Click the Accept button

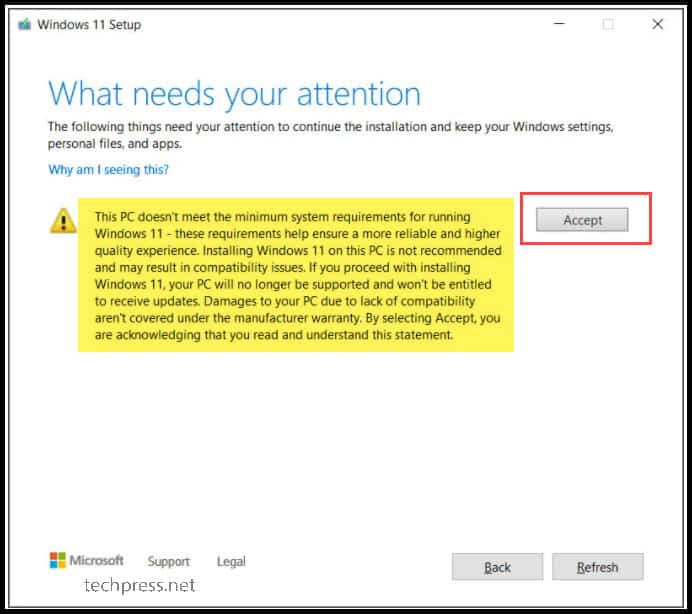pyautogui.click(x=582, y=219)
